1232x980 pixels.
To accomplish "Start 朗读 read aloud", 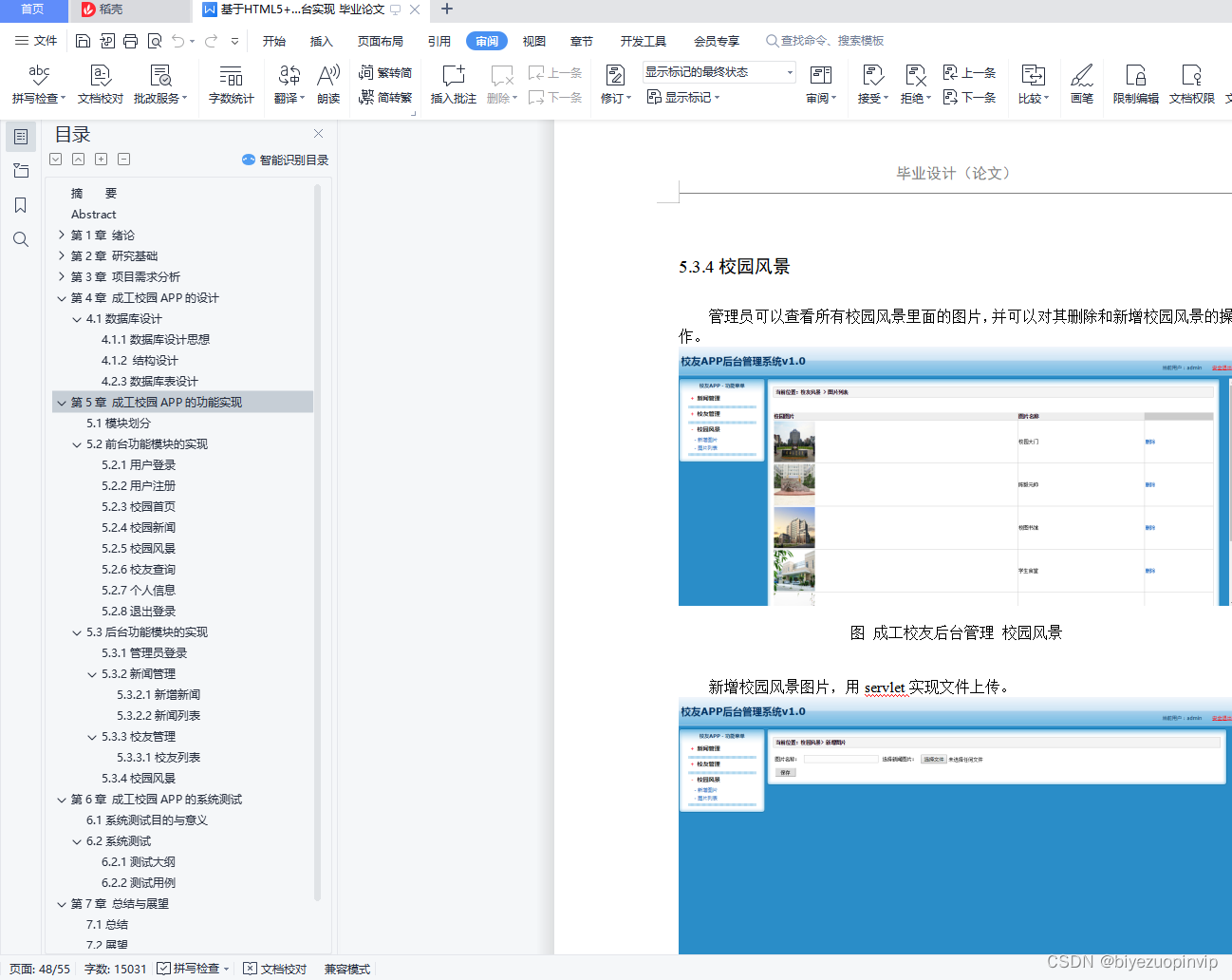I will tap(327, 84).
